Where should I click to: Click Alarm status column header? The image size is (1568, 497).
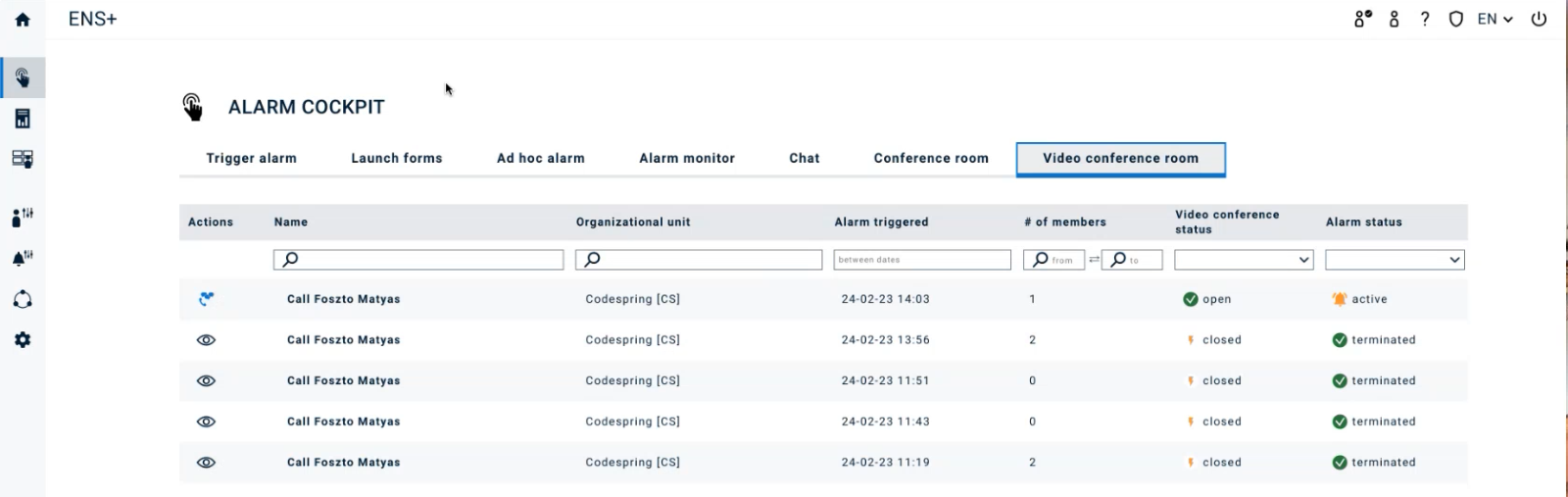click(1364, 223)
